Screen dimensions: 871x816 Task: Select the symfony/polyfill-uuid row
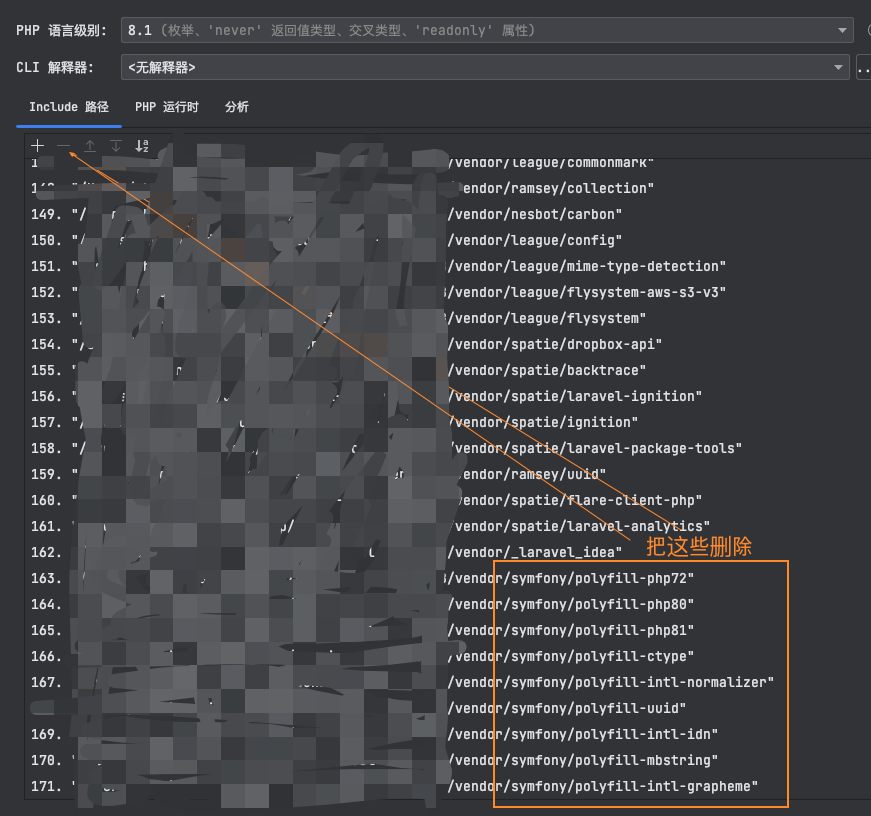[448, 708]
